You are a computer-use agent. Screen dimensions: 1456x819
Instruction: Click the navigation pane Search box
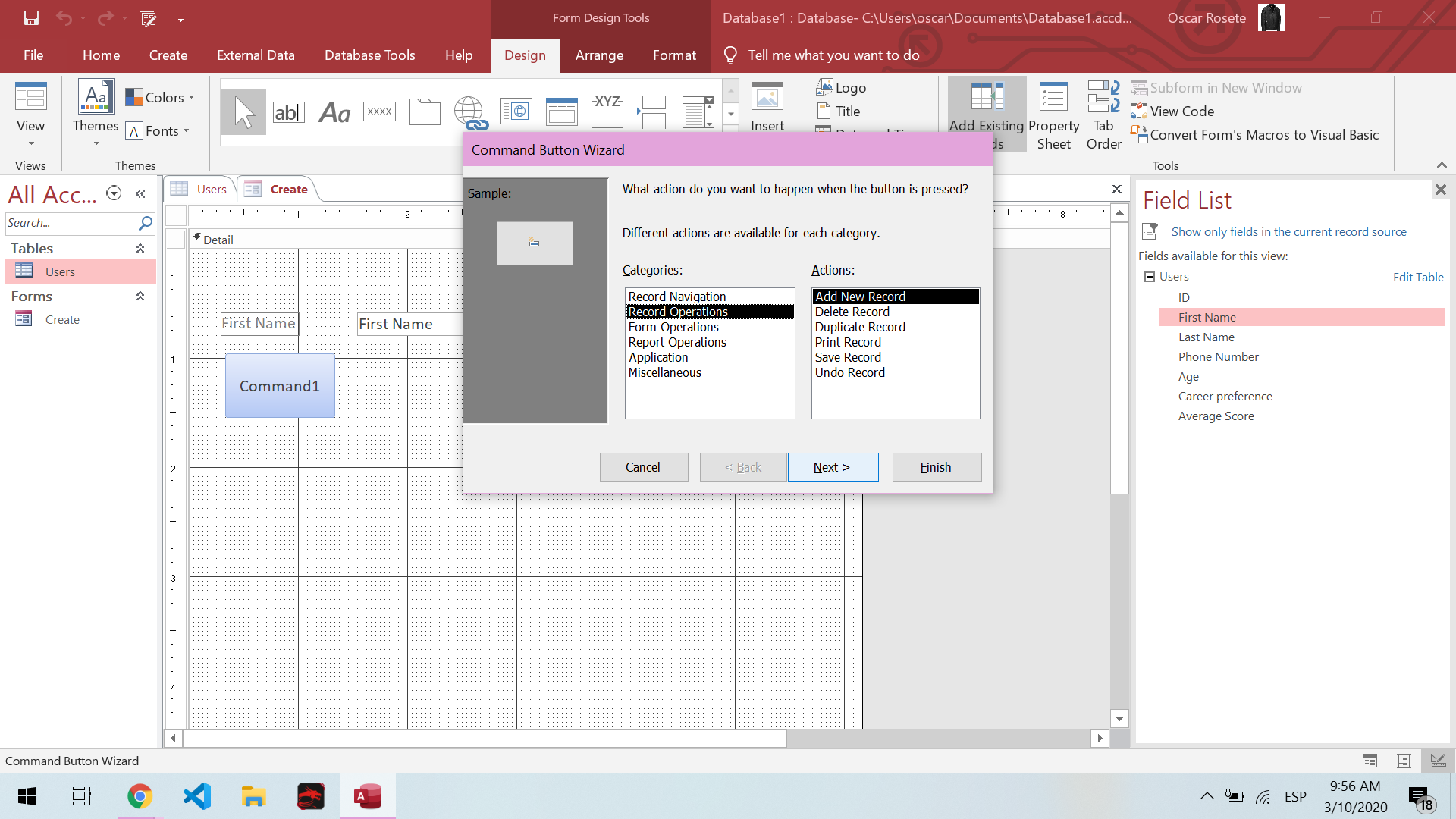(70, 223)
